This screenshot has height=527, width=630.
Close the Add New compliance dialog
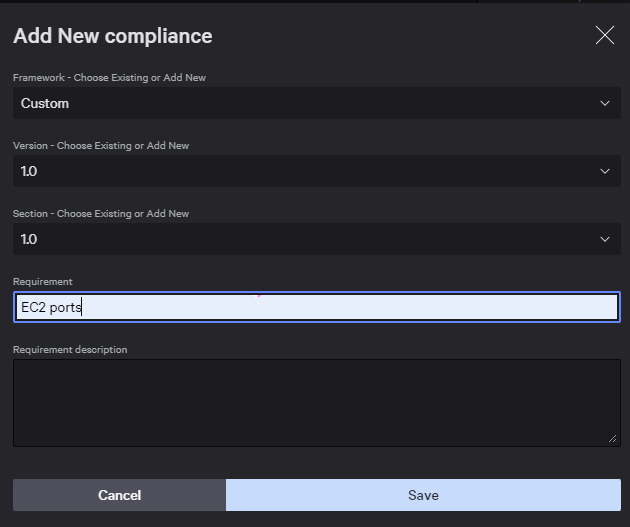(605, 35)
